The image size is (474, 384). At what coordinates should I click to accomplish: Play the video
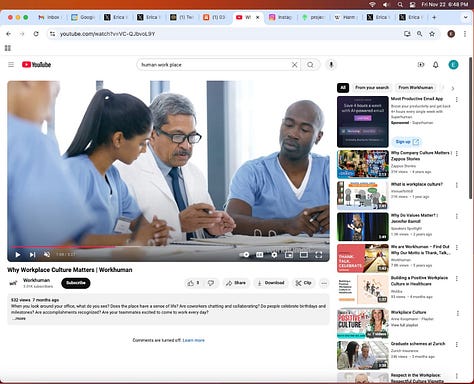coord(18,255)
